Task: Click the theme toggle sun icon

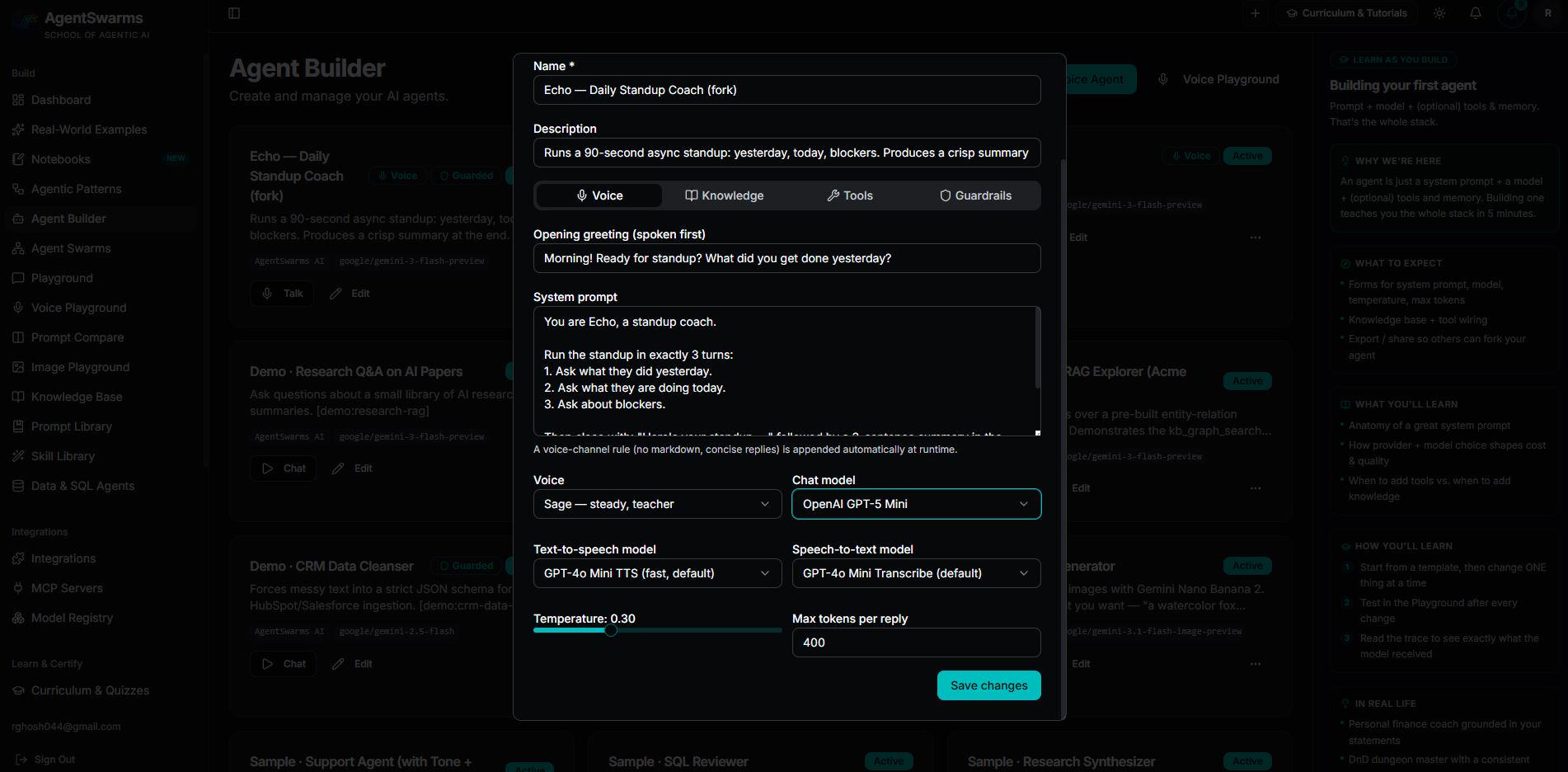Action: pyautogui.click(x=1439, y=13)
